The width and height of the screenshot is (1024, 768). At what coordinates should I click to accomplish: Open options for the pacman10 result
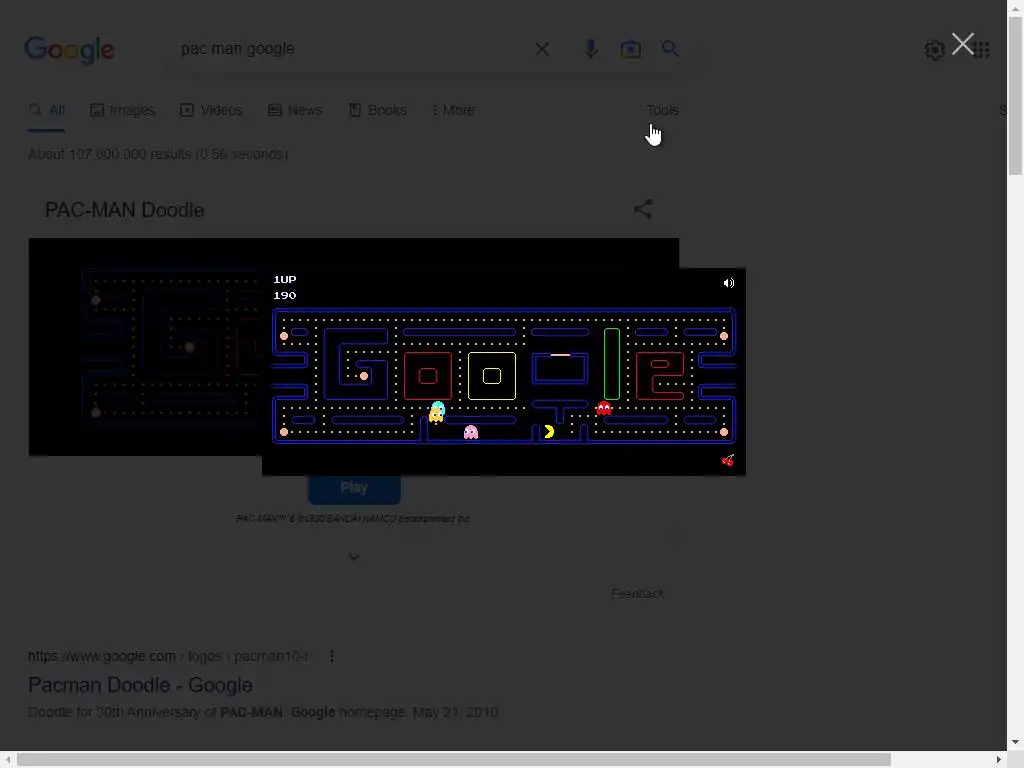coord(332,656)
